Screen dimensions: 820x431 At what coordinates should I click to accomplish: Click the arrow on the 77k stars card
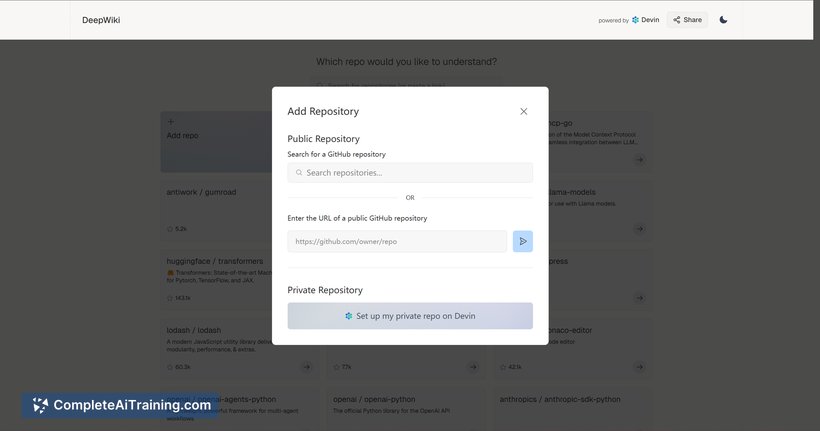(473, 367)
